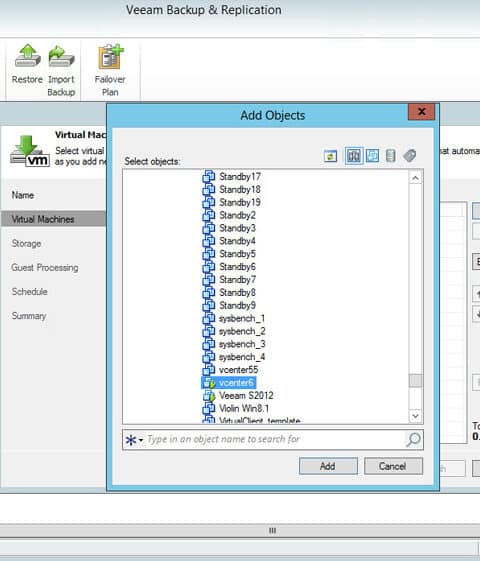Select the Standby9 VM
480x561 pixels.
point(237,305)
